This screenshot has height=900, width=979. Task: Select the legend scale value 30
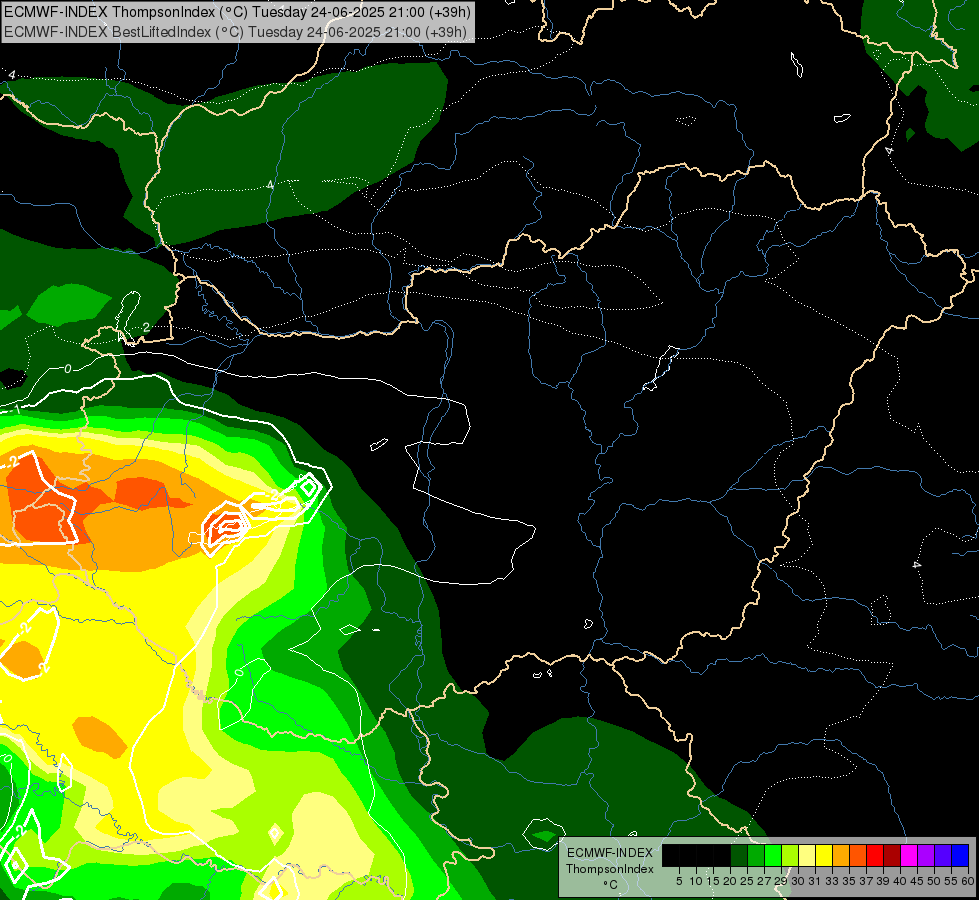click(x=799, y=881)
